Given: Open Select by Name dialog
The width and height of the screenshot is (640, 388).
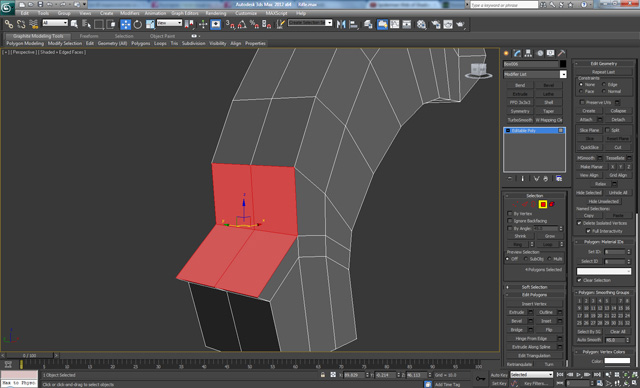Looking at the screenshot, I should [x=87, y=24].
